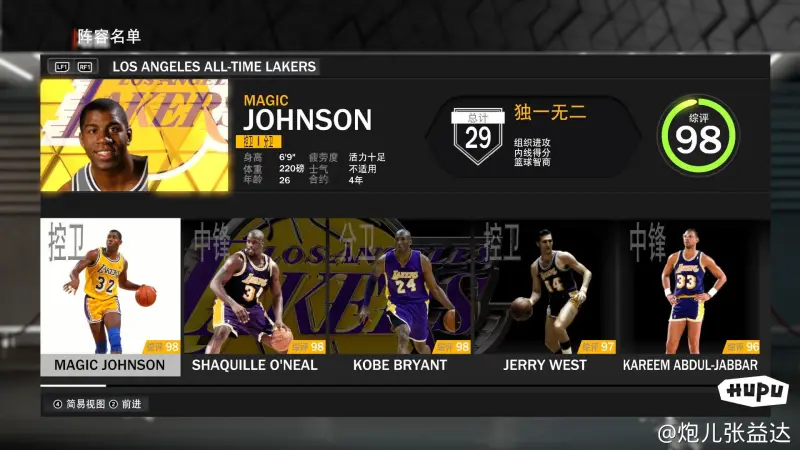The width and height of the screenshot is (800, 450).
Task: Click the height value 6'9"
Action: pos(286,157)
